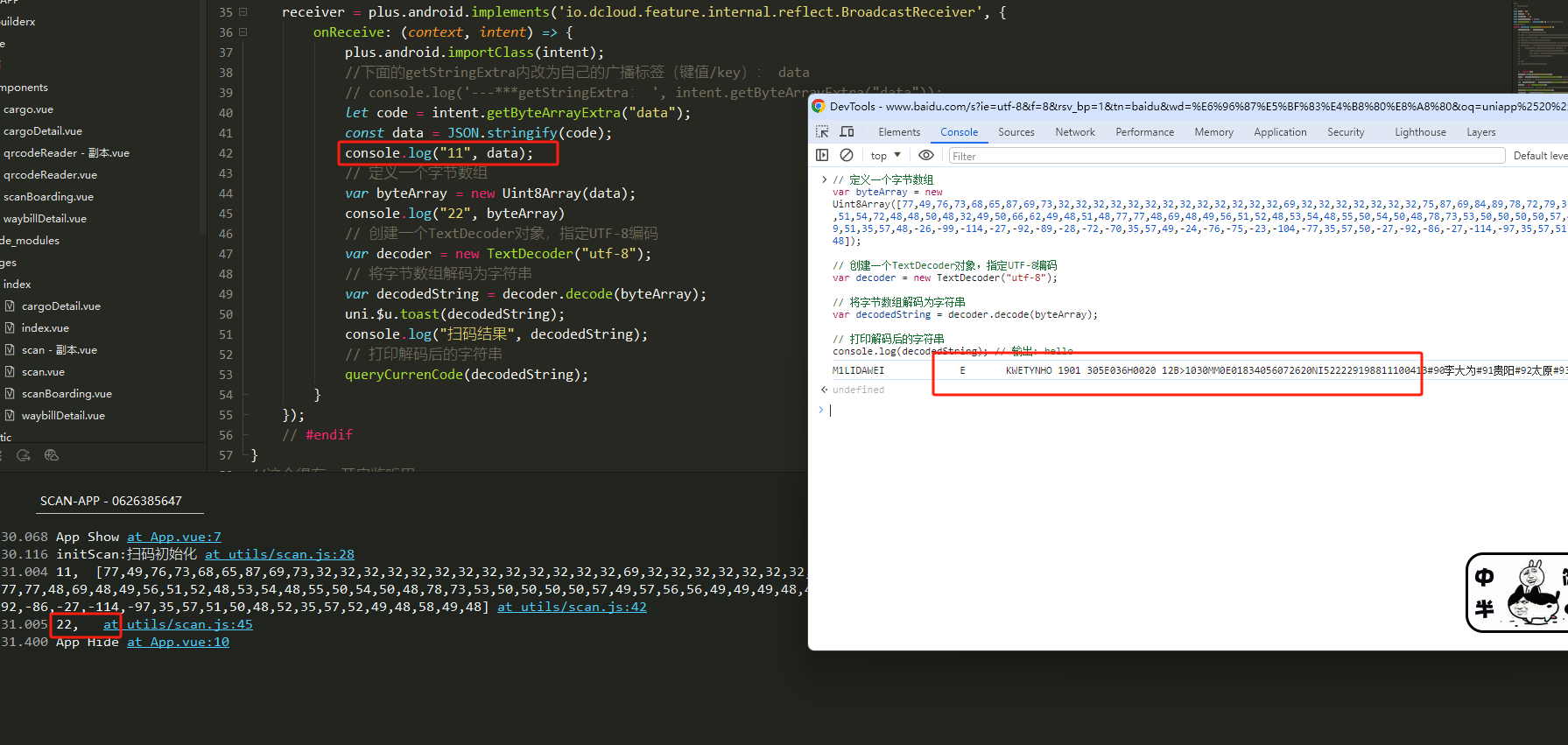1568x745 pixels.
Task: Click the input method sticker thumbnail in DevTools
Action: point(1517,593)
